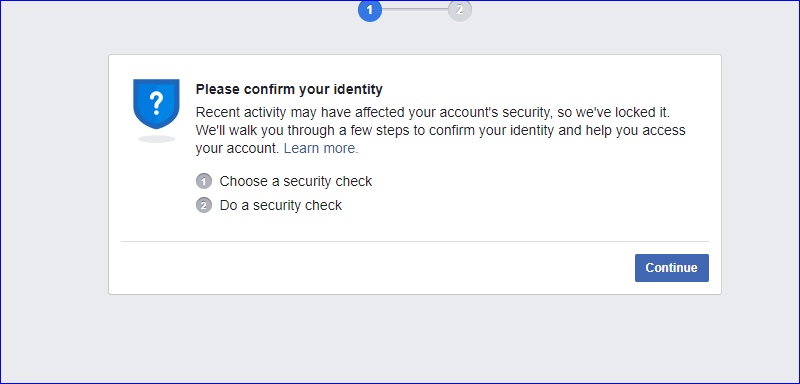Click the blue shield question mark icon
800x384 pixels.
click(156, 104)
